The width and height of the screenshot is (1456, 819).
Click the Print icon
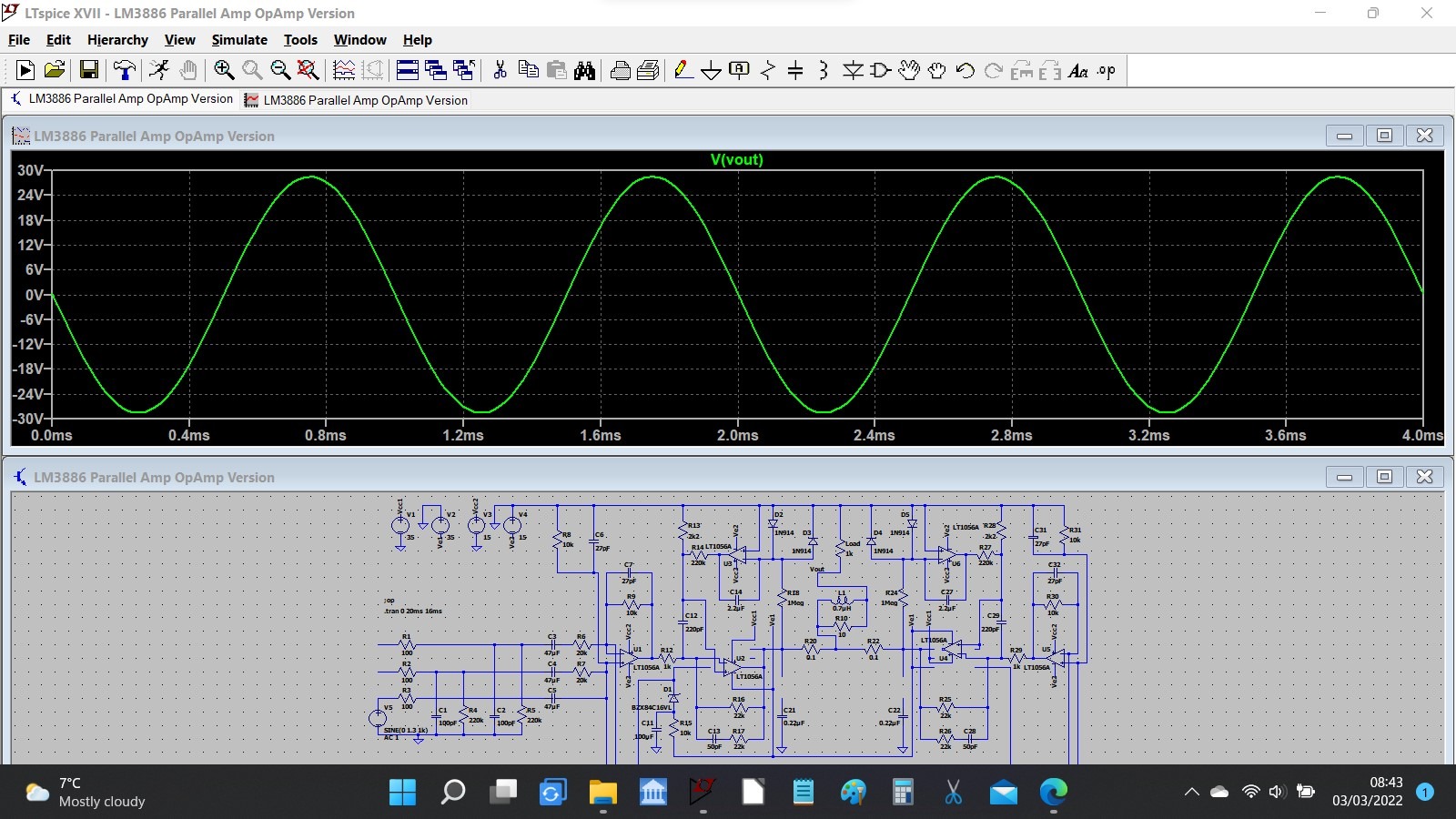(x=648, y=70)
